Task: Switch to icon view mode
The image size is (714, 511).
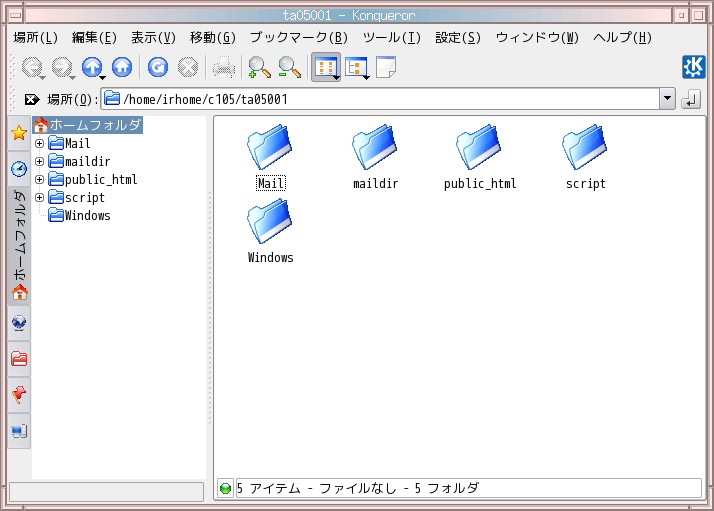Action: coord(326,67)
